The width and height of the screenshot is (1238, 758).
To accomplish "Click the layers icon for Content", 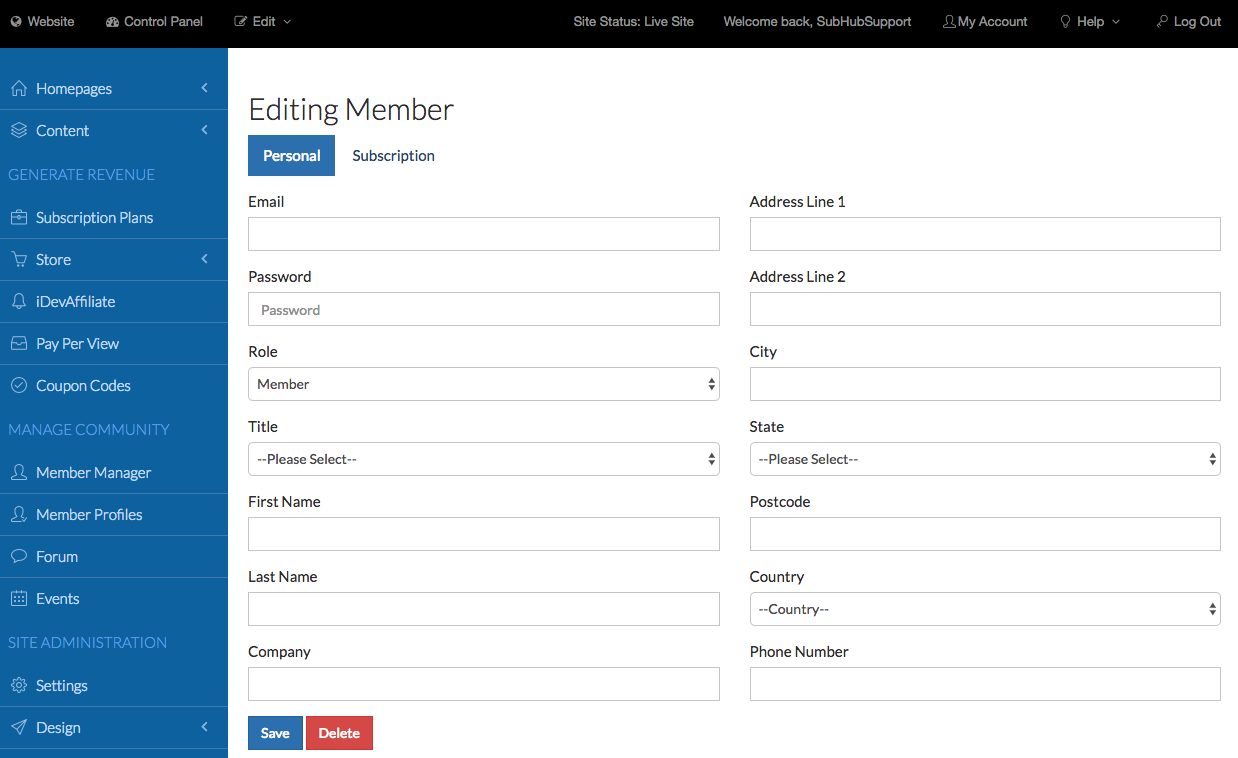I will tap(18, 131).
